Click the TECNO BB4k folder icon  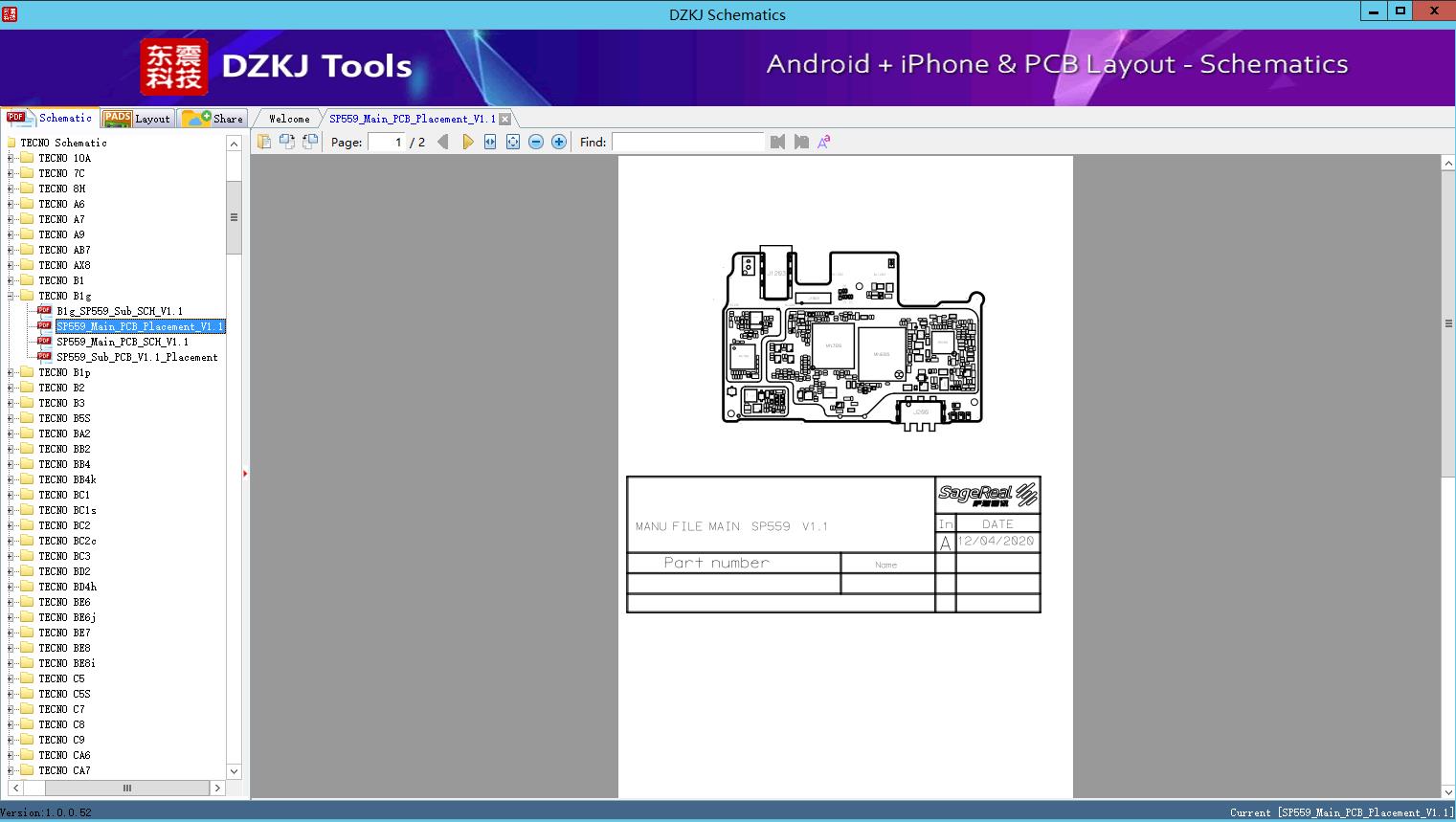point(27,479)
